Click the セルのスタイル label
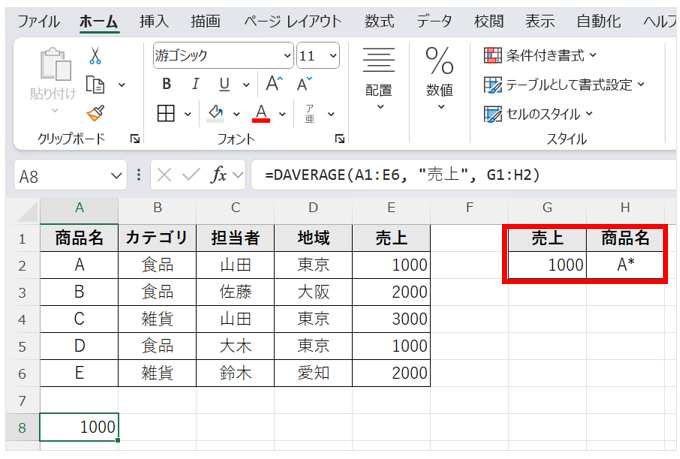 click(543, 114)
